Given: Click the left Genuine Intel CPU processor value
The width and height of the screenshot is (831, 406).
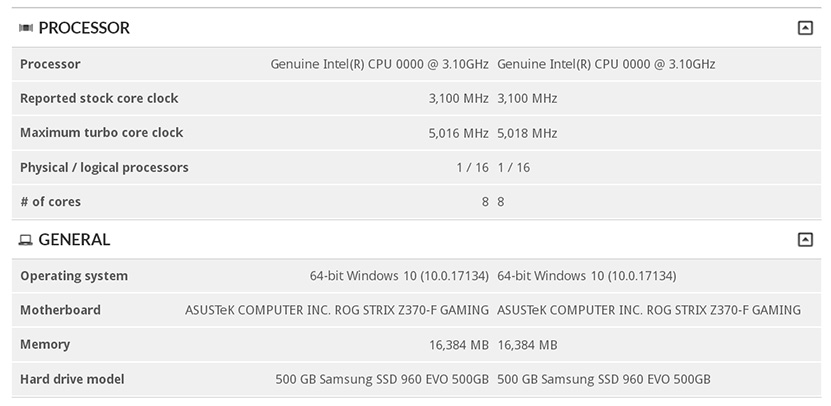Looking at the screenshot, I should click(379, 64).
